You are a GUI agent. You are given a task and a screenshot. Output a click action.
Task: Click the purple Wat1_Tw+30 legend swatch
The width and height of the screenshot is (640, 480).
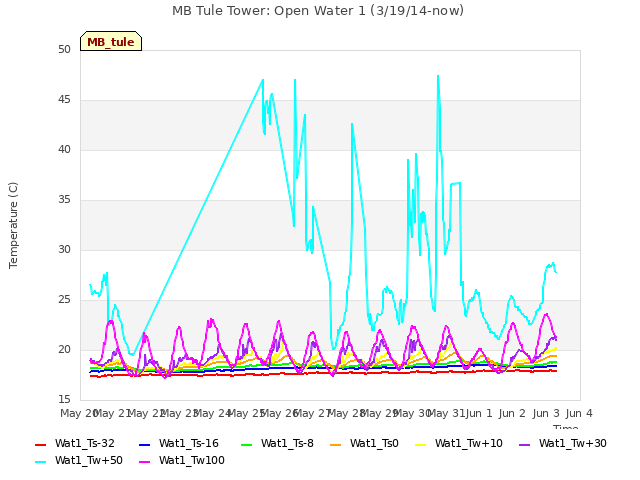pyautogui.click(x=524, y=445)
